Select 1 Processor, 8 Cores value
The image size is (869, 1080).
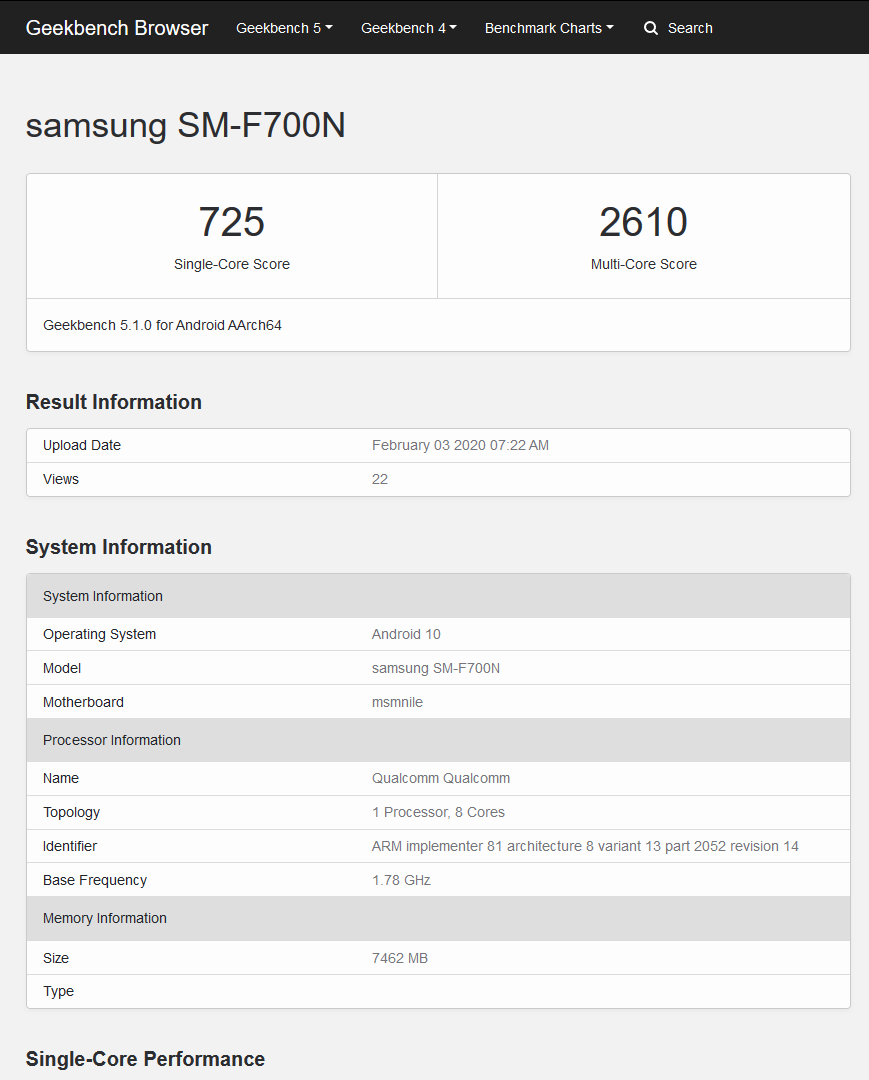(x=439, y=812)
